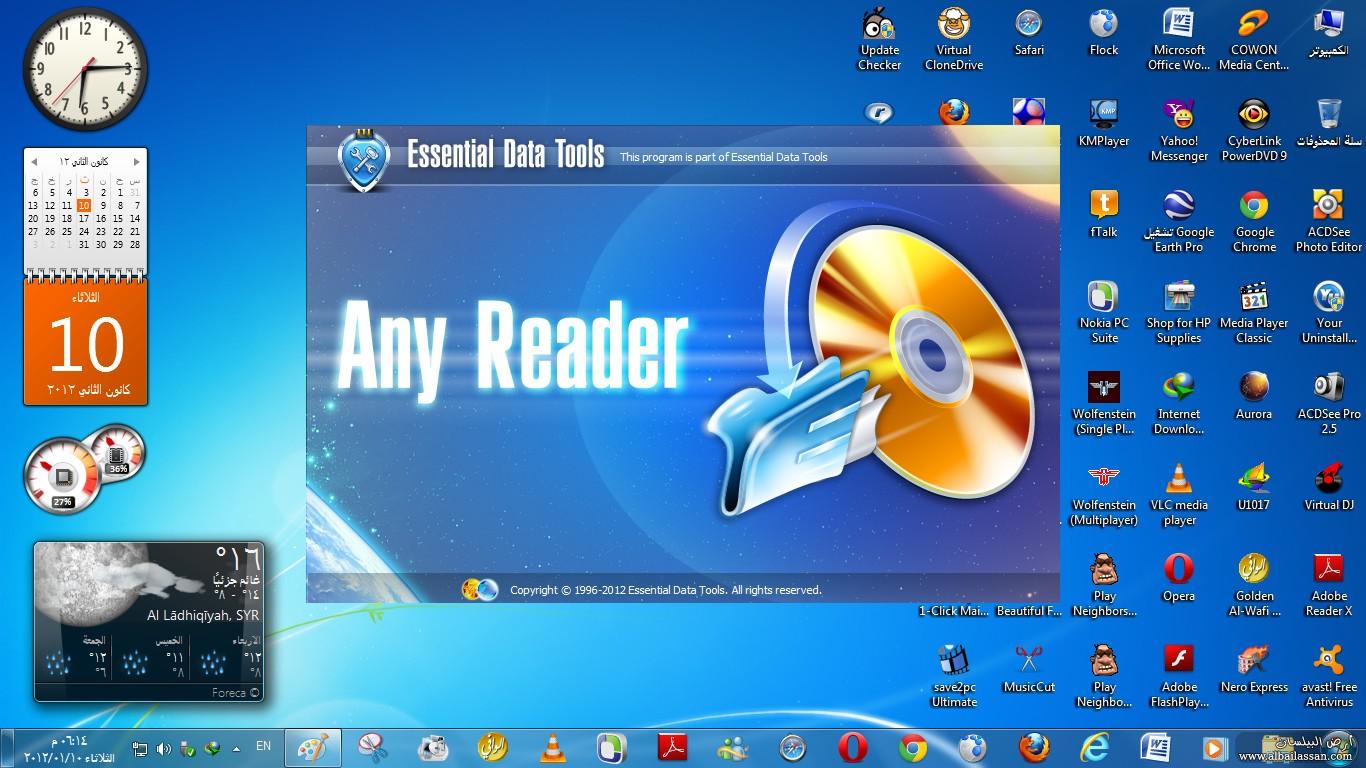Launch Media Player Classic desktop icon

pos(1254,313)
